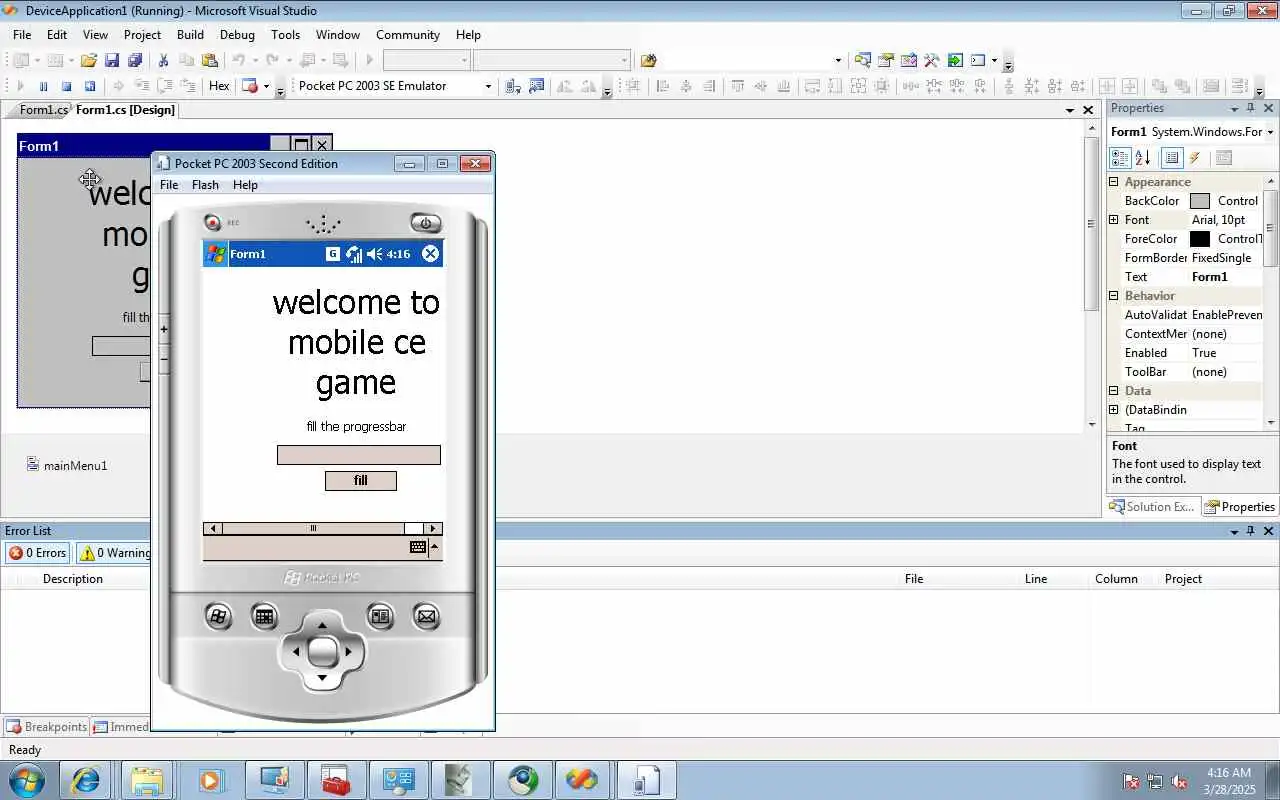Show Events lightning bolt icon in Properties
Screen dimensions: 1280x800
point(1194,158)
